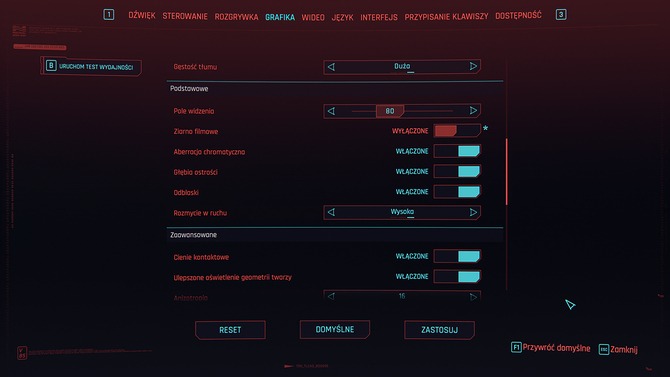This screenshot has height=377, width=670.
Task: Click the Pole widzenia slider handle showing 80
Action: tap(390, 111)
